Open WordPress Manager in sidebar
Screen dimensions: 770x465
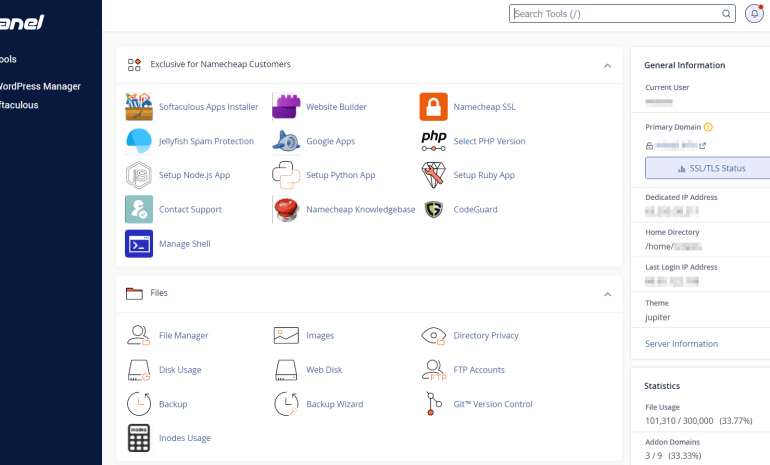point(40,86)
